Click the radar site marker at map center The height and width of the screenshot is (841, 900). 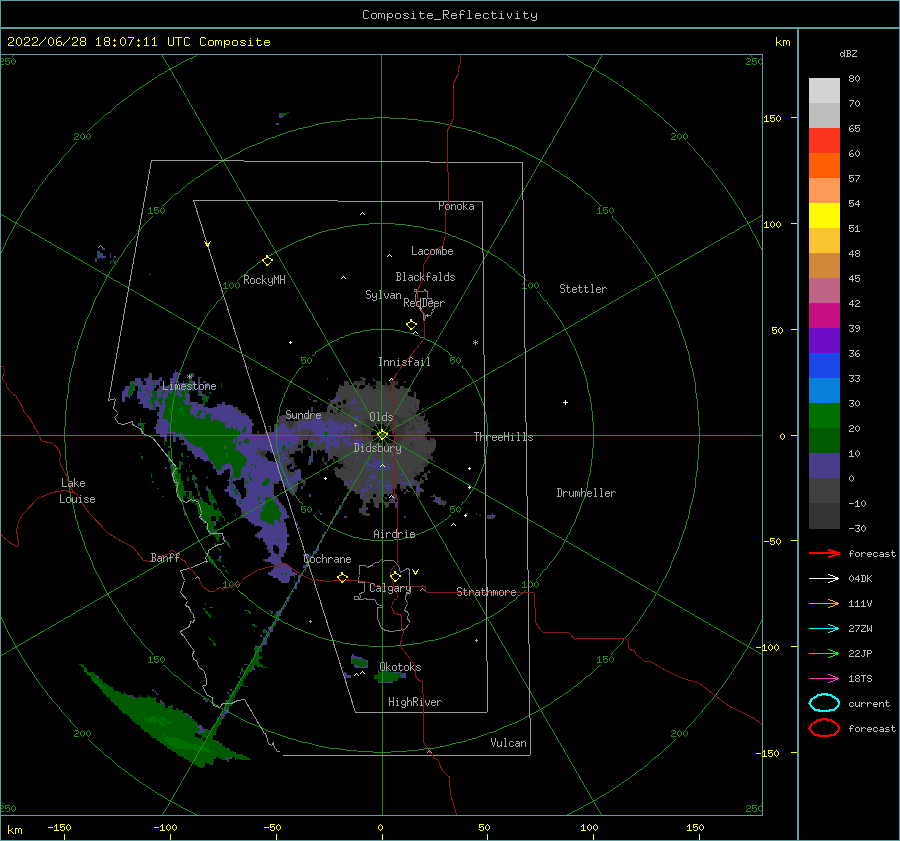click(382, 435)
